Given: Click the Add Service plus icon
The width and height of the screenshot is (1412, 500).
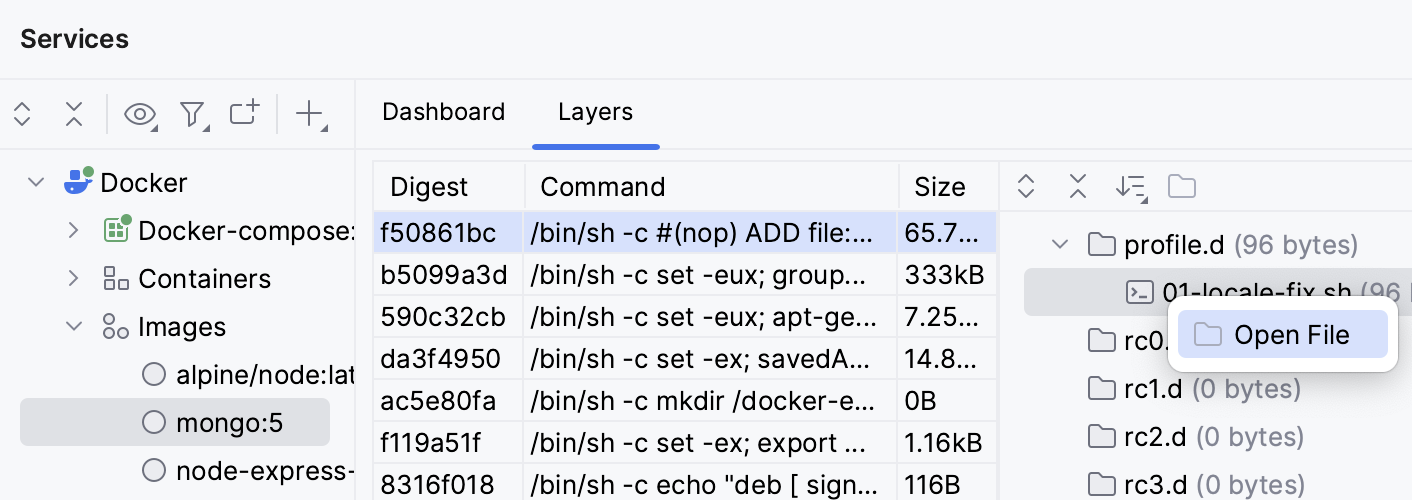Looking at the screenshot, I should pyautogui.click(x=310, y=114).
